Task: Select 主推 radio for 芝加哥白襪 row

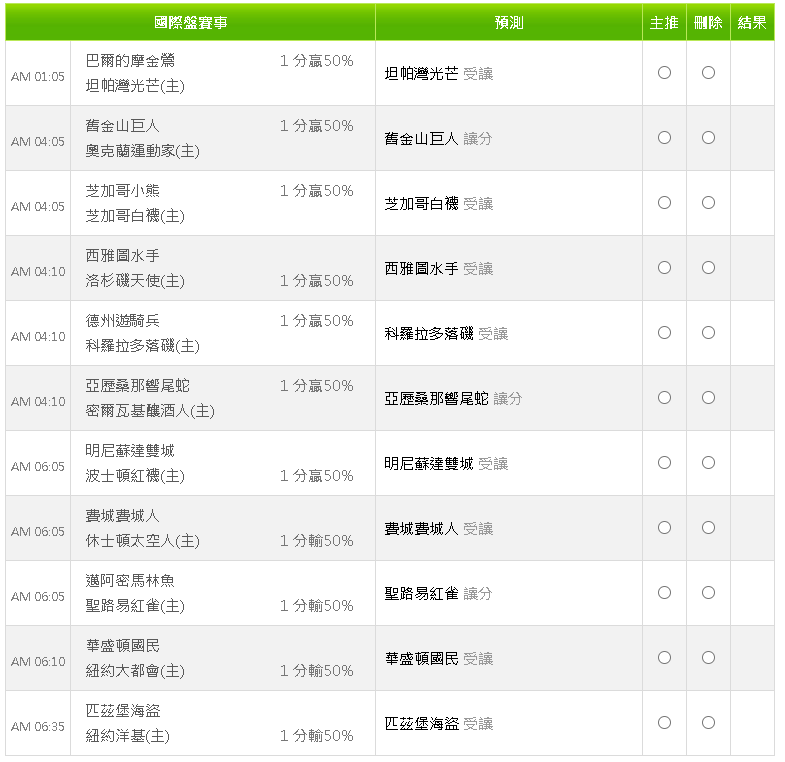Action: [x=664, y=203]
